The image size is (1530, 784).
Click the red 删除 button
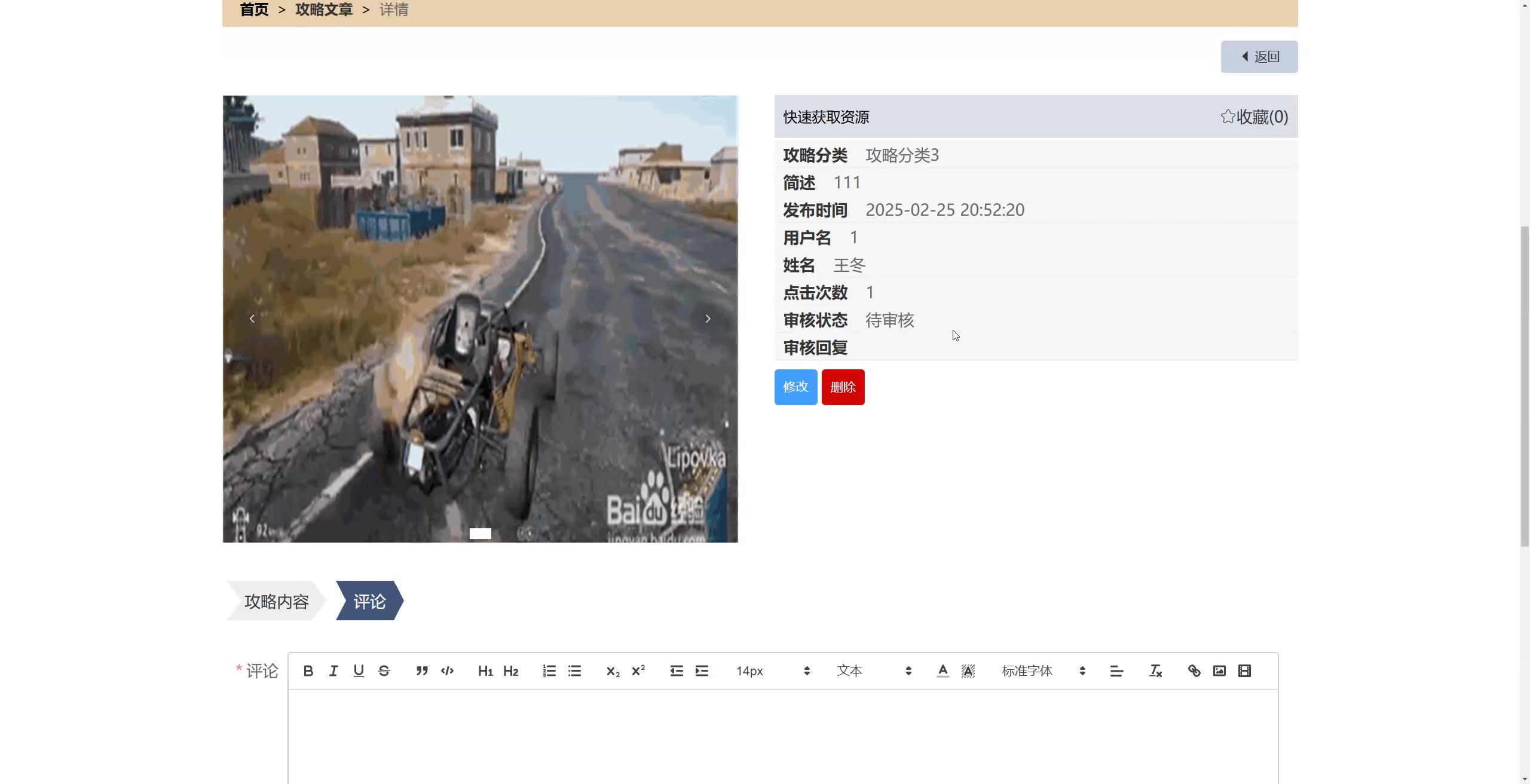[843, 387]
